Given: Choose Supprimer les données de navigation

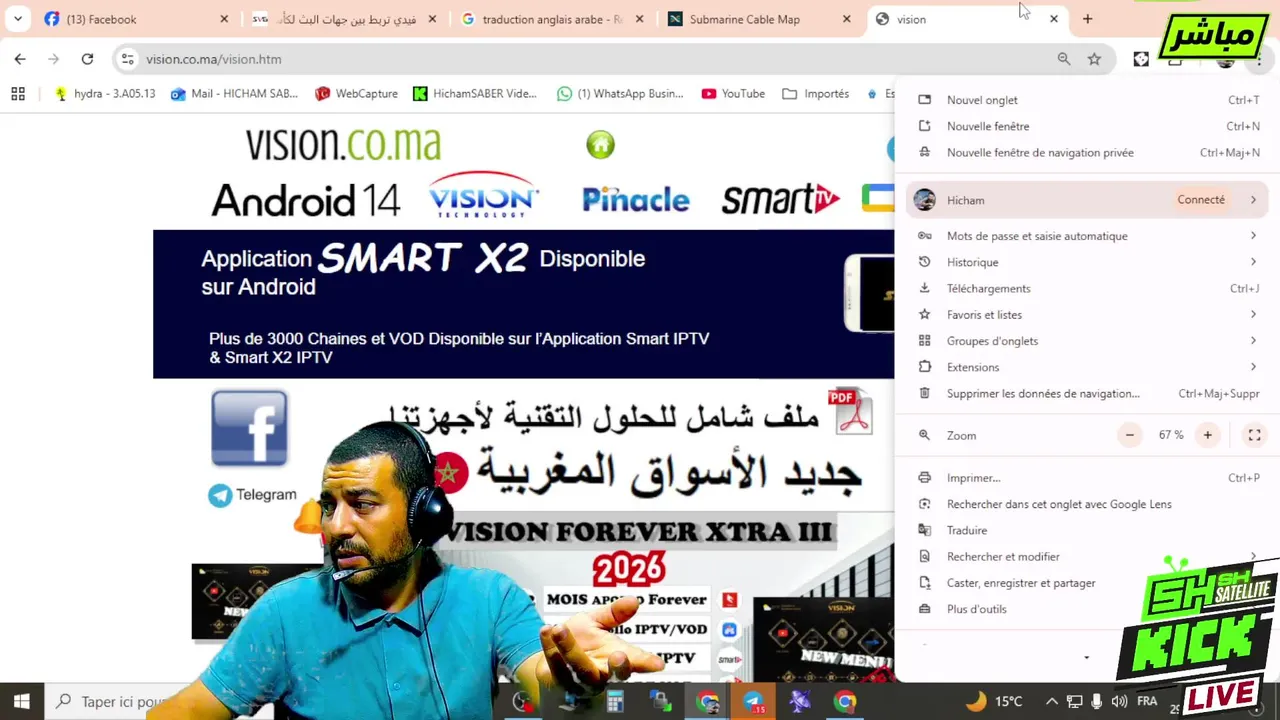Looking at the screenshot, I should (x=1087, y=394).
